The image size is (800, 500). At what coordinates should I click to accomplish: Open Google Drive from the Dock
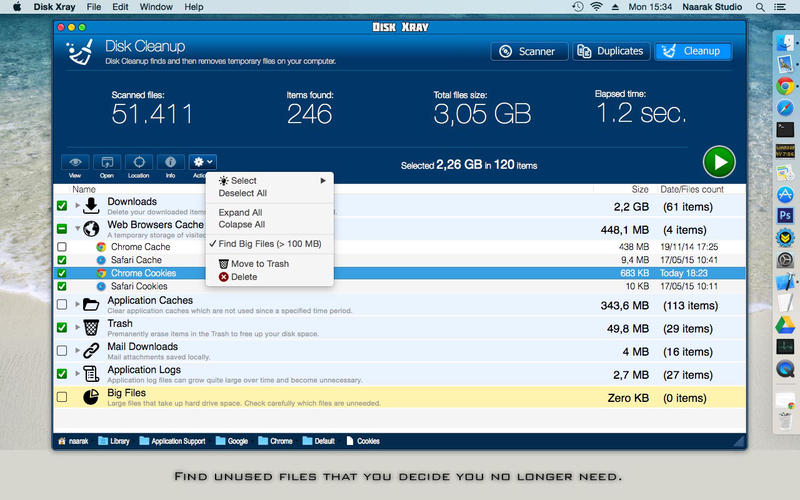point(785,324)
